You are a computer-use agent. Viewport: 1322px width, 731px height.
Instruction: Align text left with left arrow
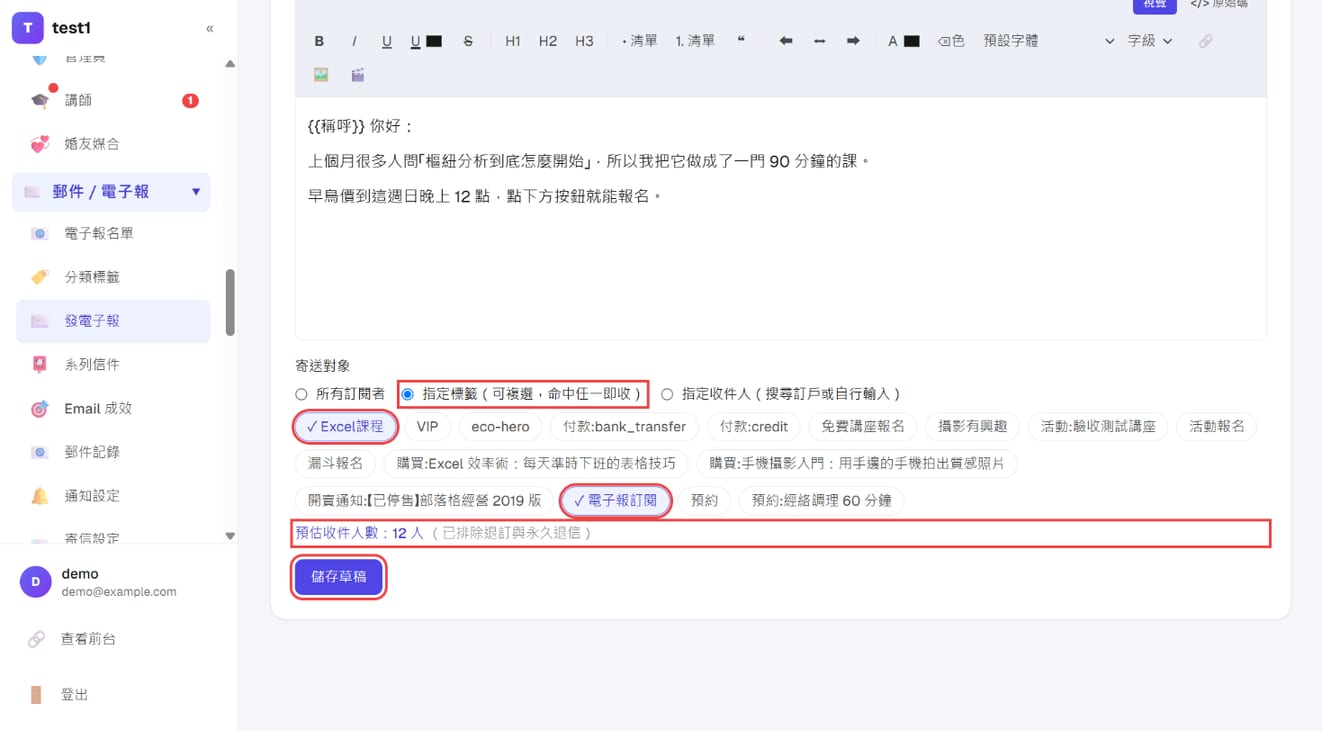(786, 41)
